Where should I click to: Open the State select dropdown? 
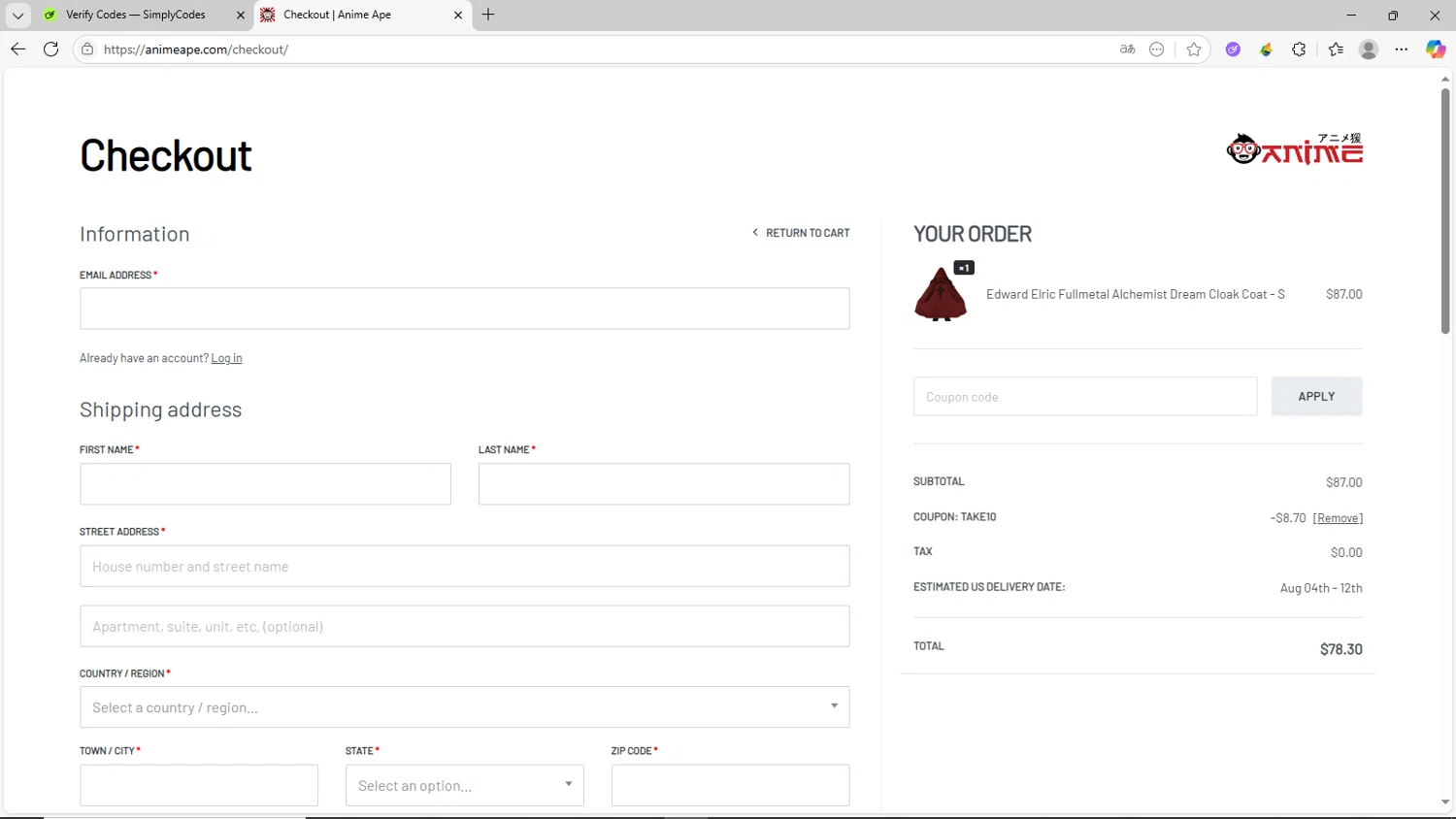[465, 785]
